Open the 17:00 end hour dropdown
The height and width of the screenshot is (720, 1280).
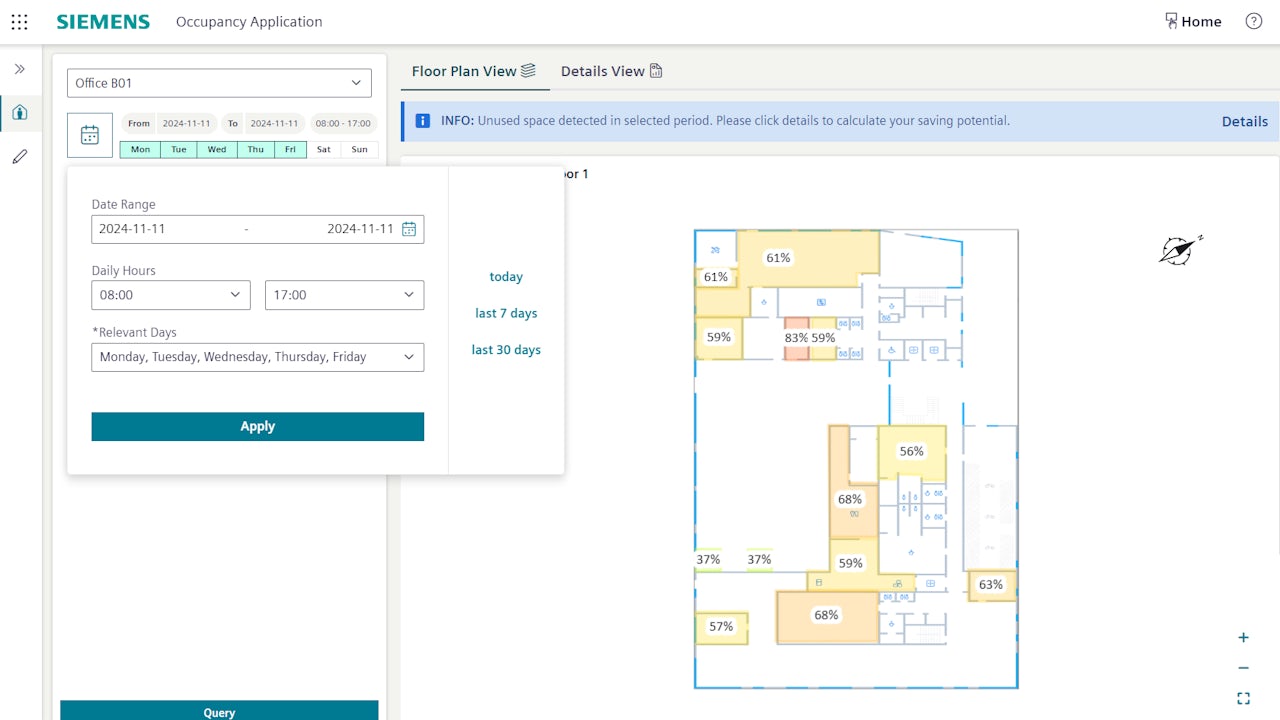click(344, 295)
